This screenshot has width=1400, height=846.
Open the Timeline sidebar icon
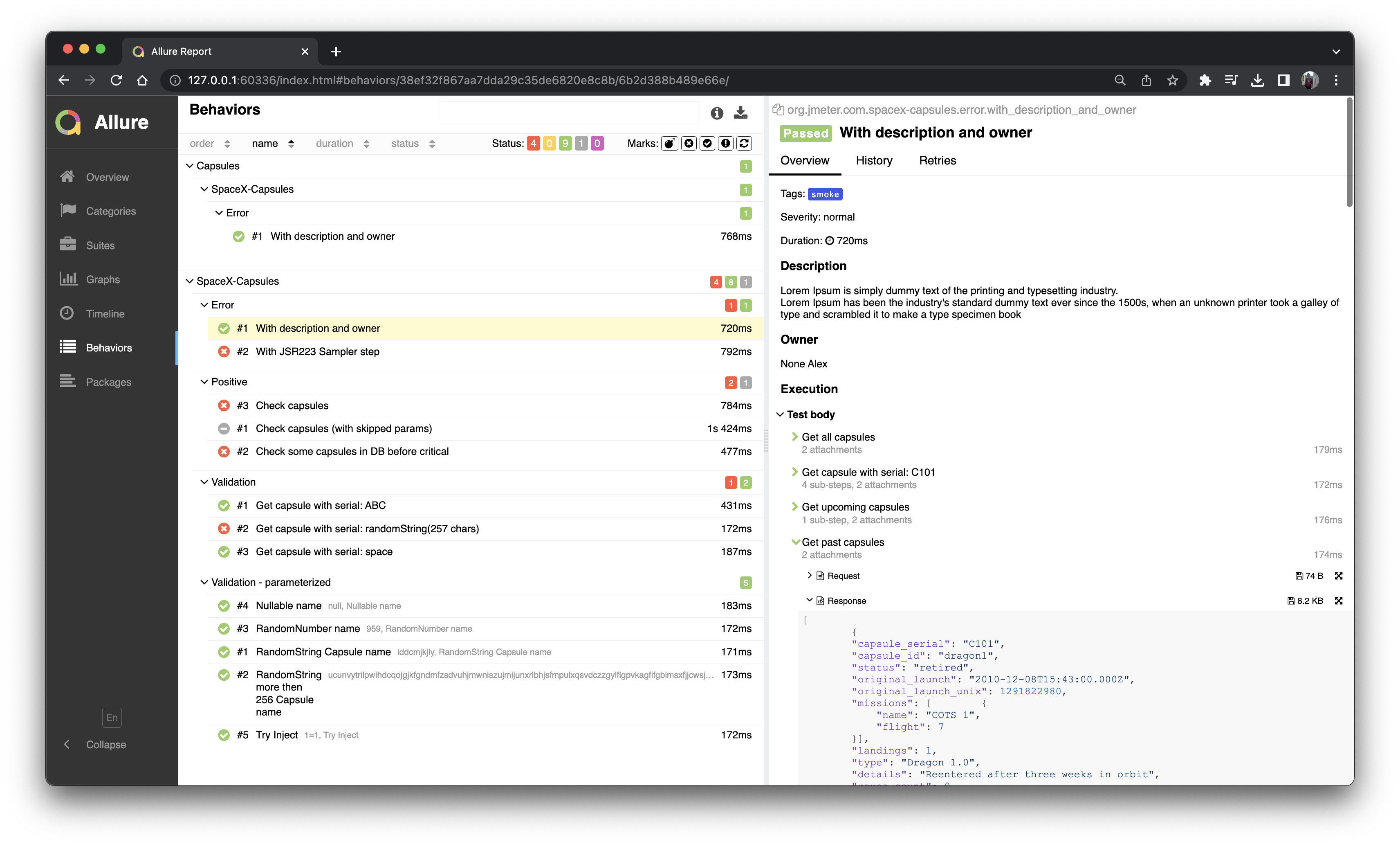pos(67,313)
